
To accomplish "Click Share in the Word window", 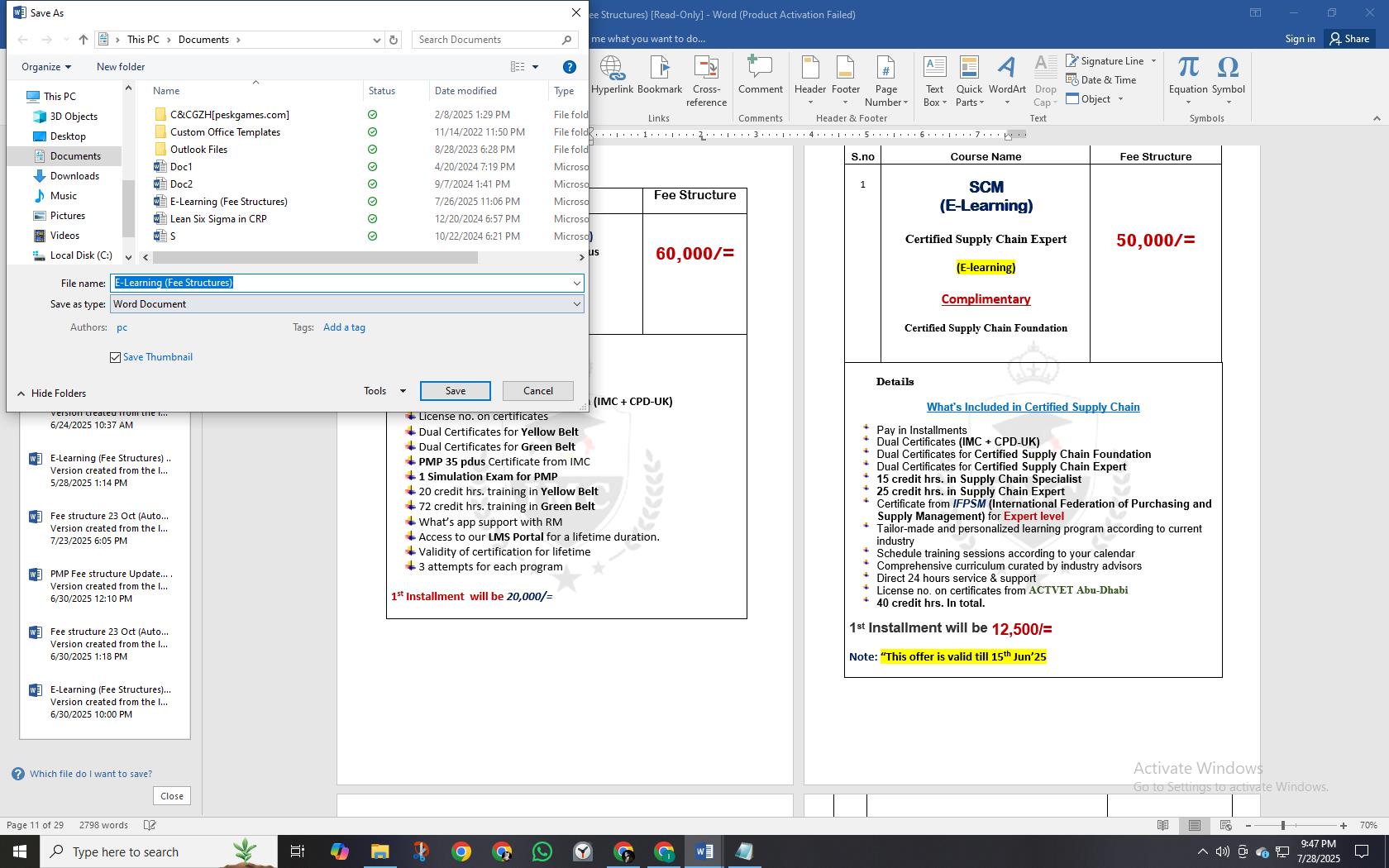I will click(x=1349, y=39).
